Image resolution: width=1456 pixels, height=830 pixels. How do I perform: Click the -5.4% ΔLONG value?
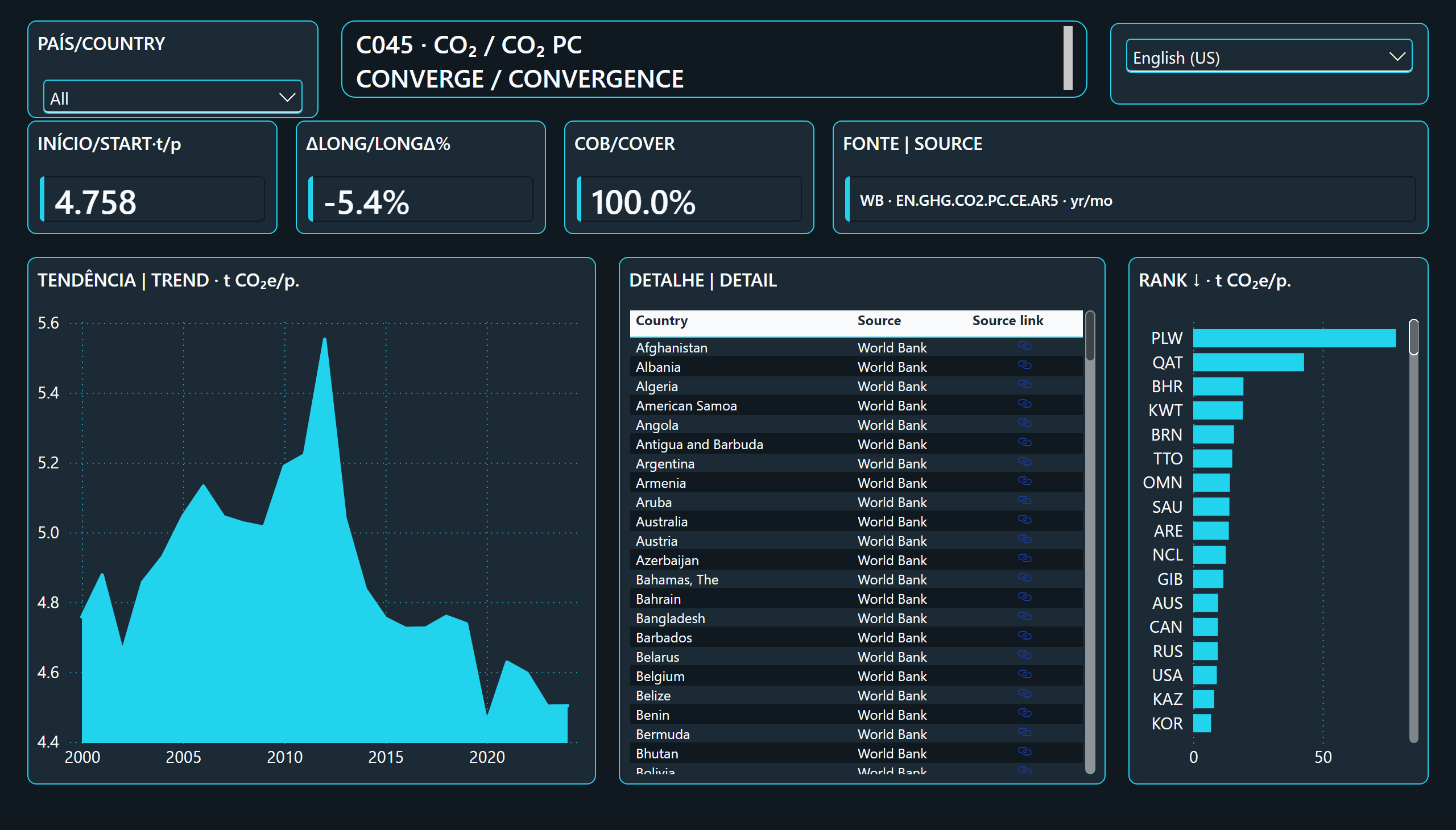tap(366, 202)
